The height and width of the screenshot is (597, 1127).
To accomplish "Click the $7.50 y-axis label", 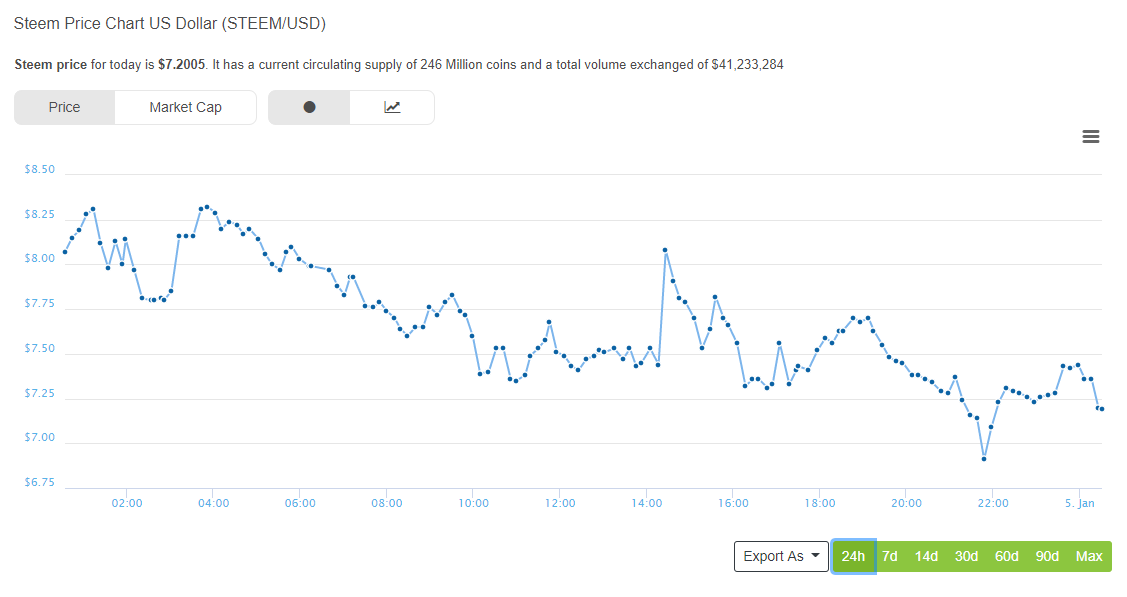I will coord(40,348).
